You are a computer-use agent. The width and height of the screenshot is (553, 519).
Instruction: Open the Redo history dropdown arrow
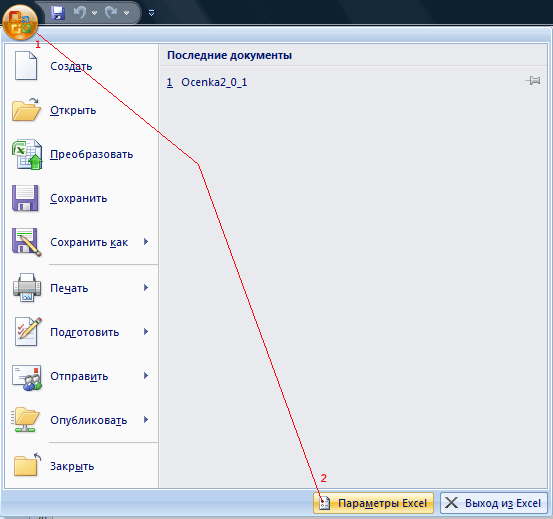127,13
